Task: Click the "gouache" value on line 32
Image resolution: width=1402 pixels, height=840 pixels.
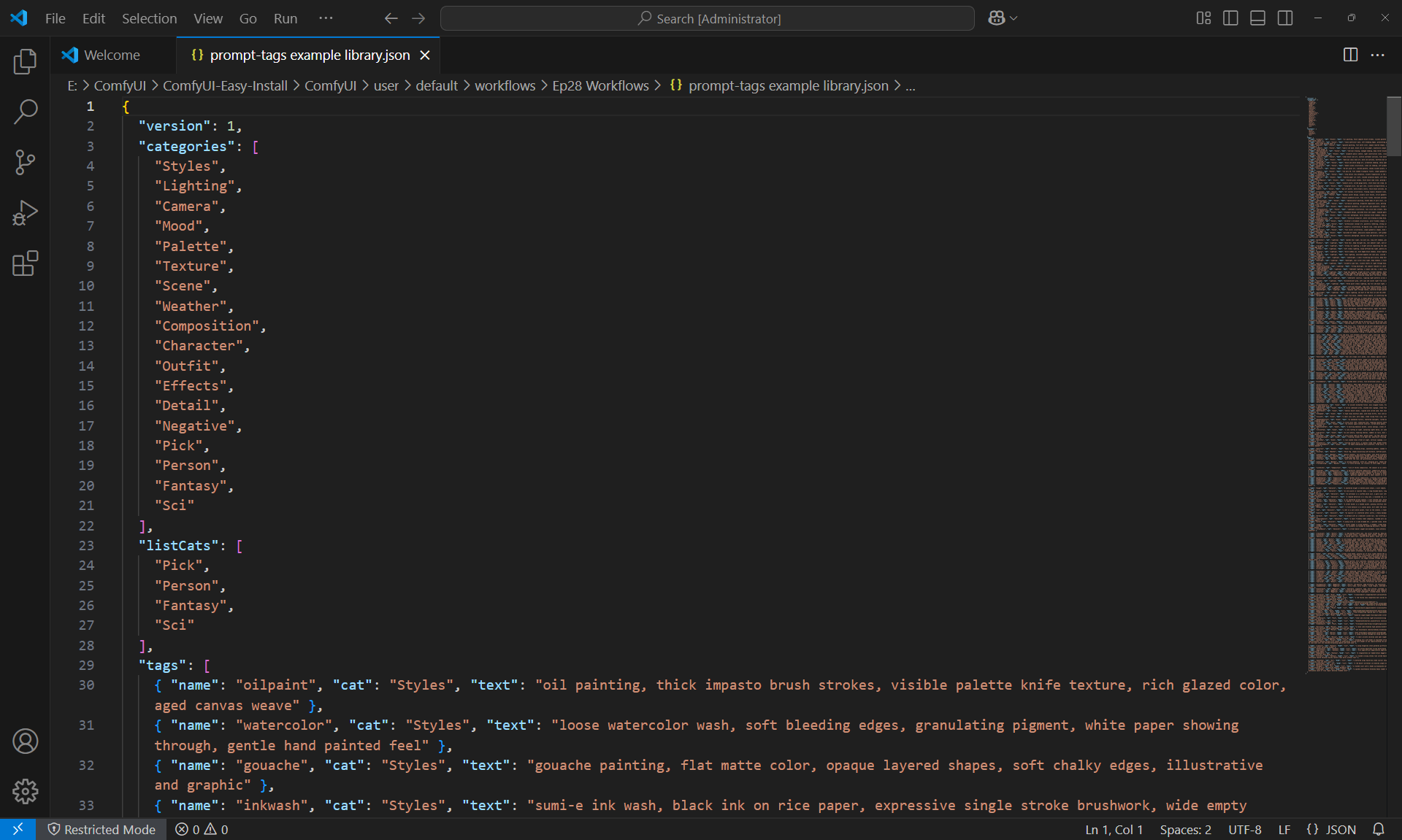Action: [272, 766]
